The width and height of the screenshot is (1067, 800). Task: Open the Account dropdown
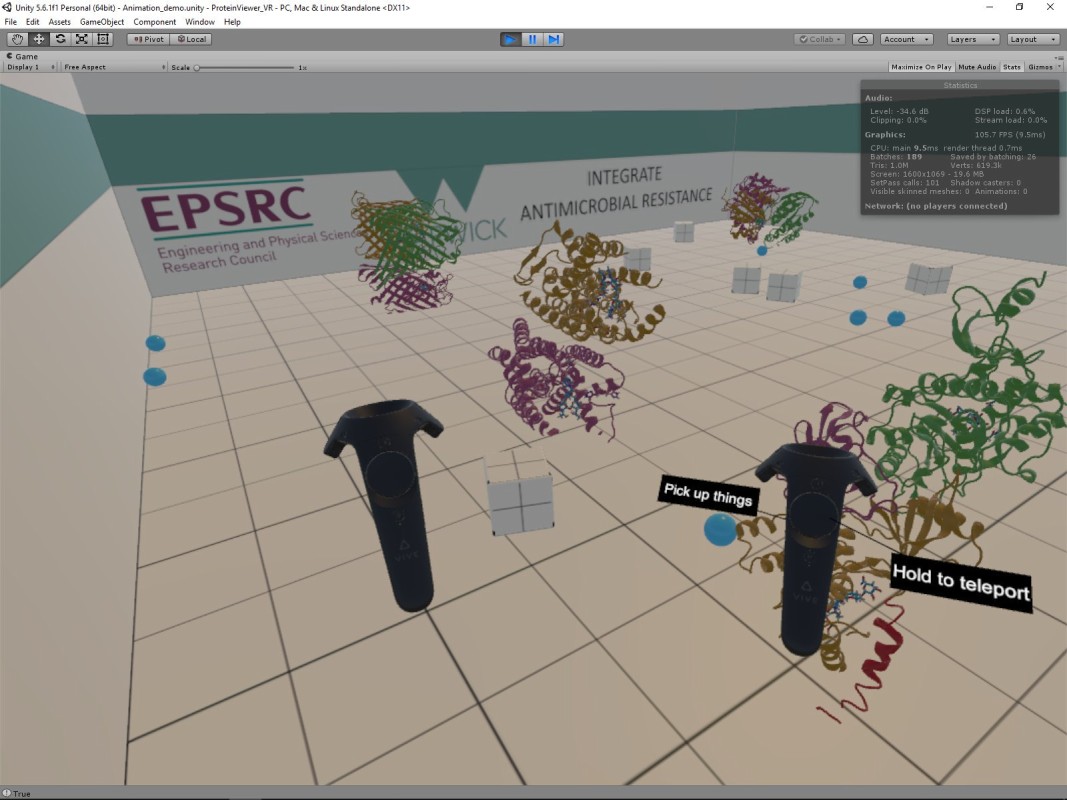pyautogui.click(x=906, y=39)
